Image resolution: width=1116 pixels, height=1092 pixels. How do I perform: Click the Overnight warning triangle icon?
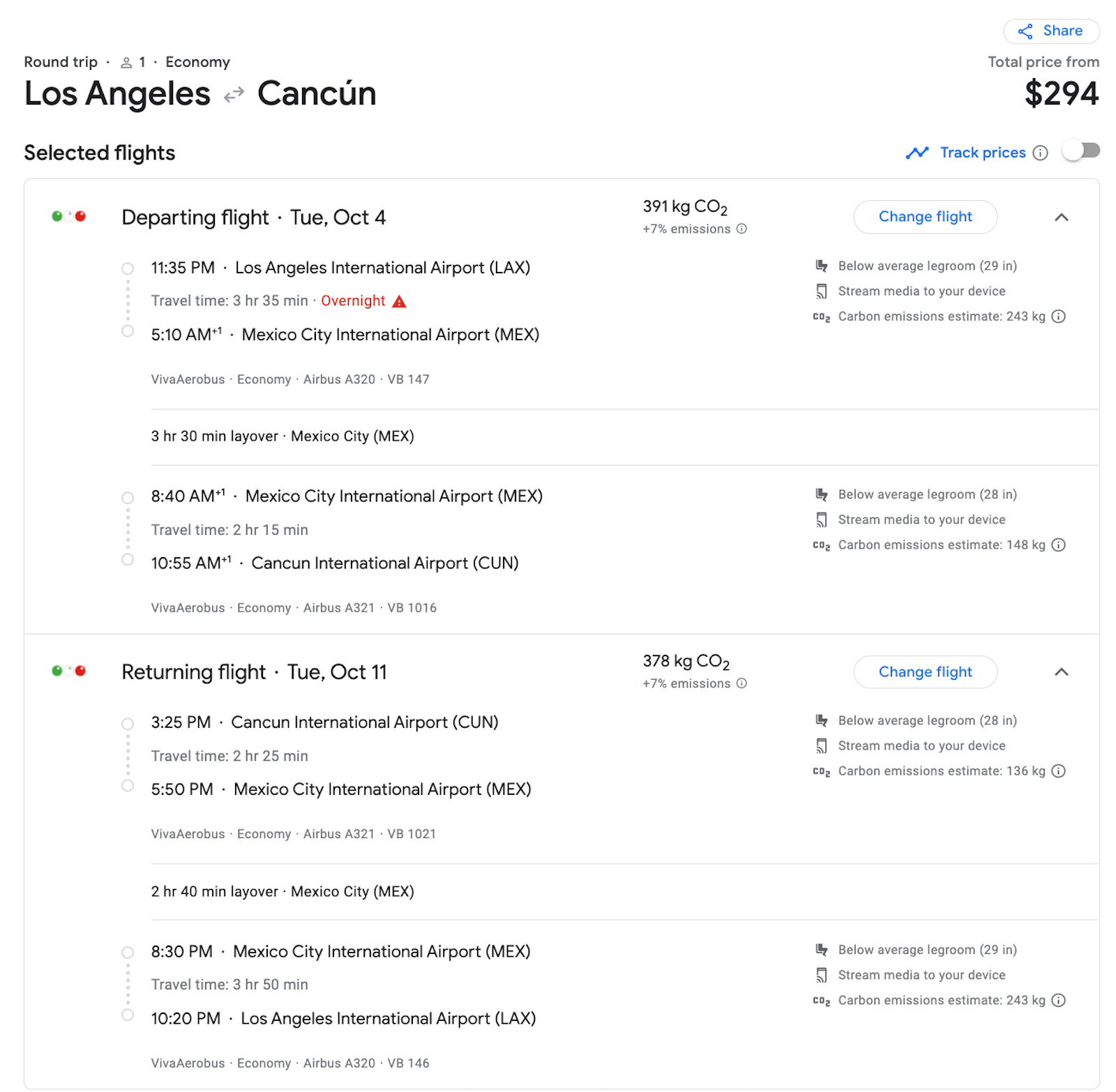(399, 301)
